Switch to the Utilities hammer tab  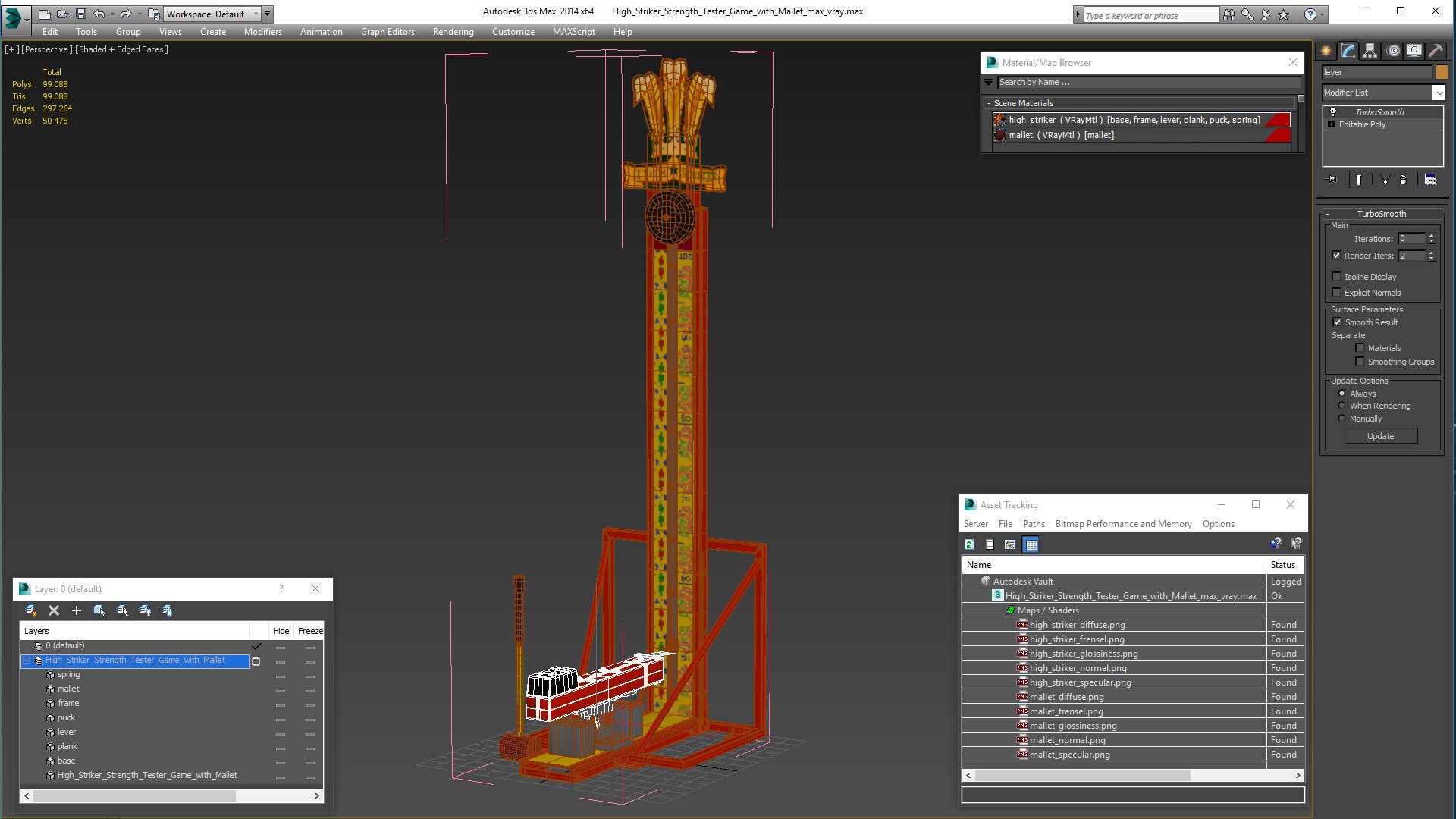[1436, 51]
